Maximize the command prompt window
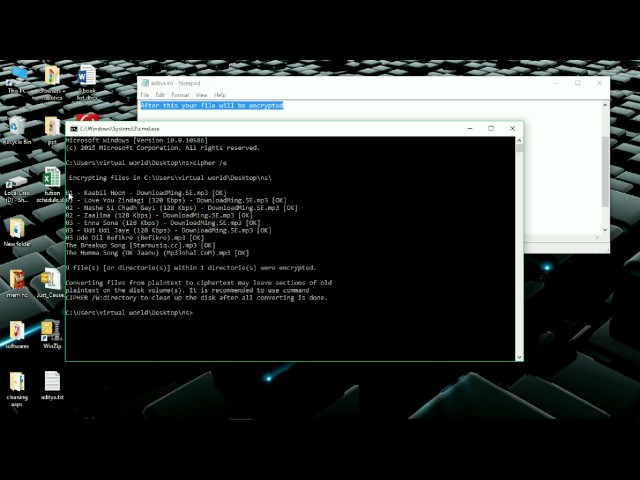The width and height of the screenshot is (640, 480). [491, 129]
